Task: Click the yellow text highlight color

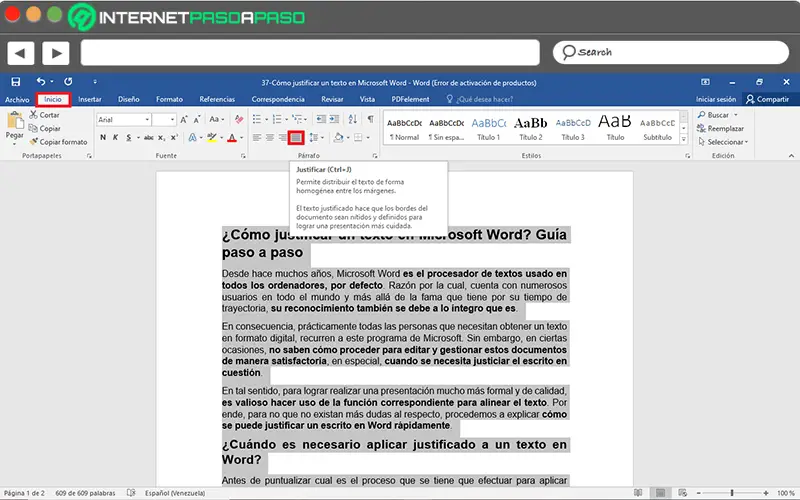Action: tap(212, 138)
